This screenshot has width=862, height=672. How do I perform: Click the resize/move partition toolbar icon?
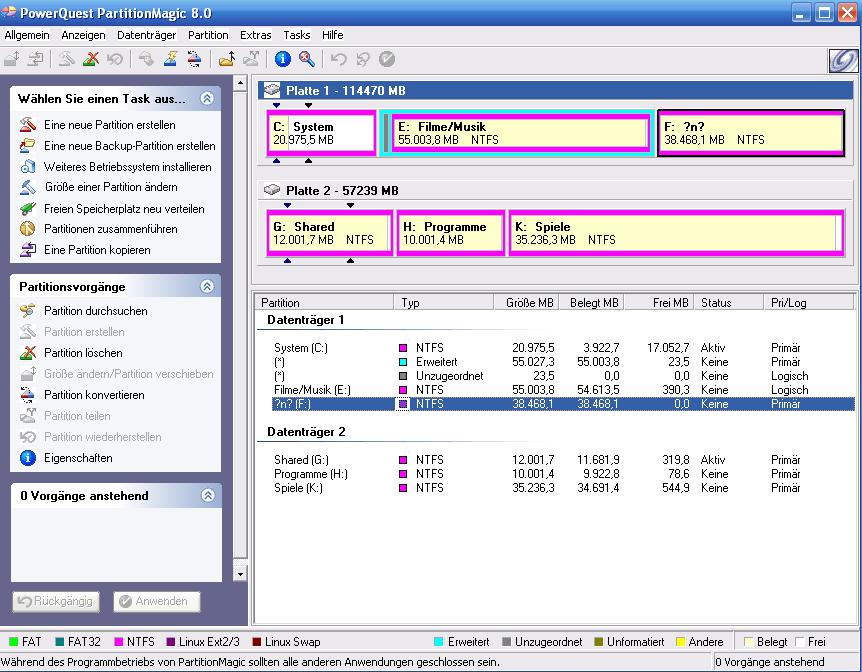click(12, 59)
